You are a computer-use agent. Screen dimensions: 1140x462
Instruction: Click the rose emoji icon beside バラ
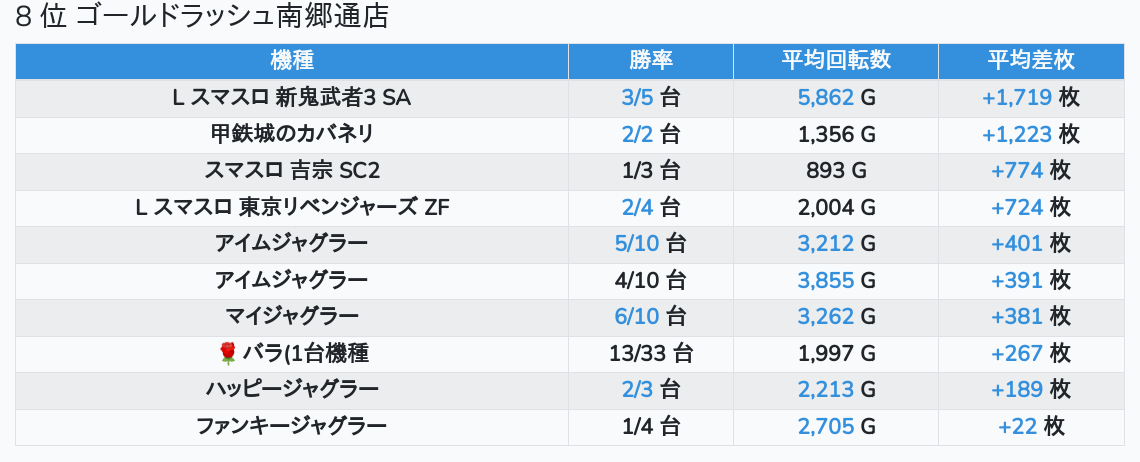point(227,353)
